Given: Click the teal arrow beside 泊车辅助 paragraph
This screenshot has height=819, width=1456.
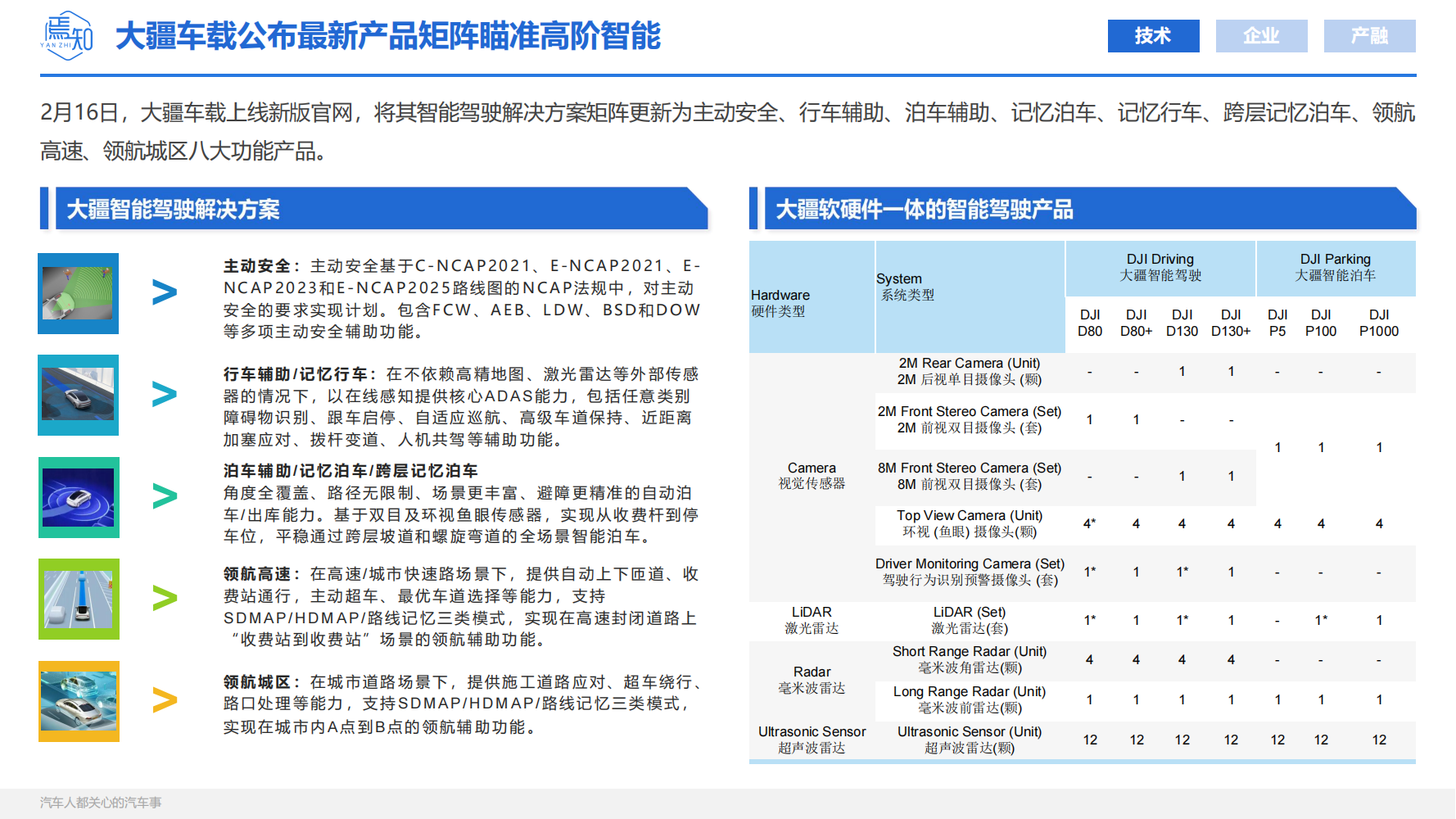Looking at the screenshot, I should click(x=165, y=496).
